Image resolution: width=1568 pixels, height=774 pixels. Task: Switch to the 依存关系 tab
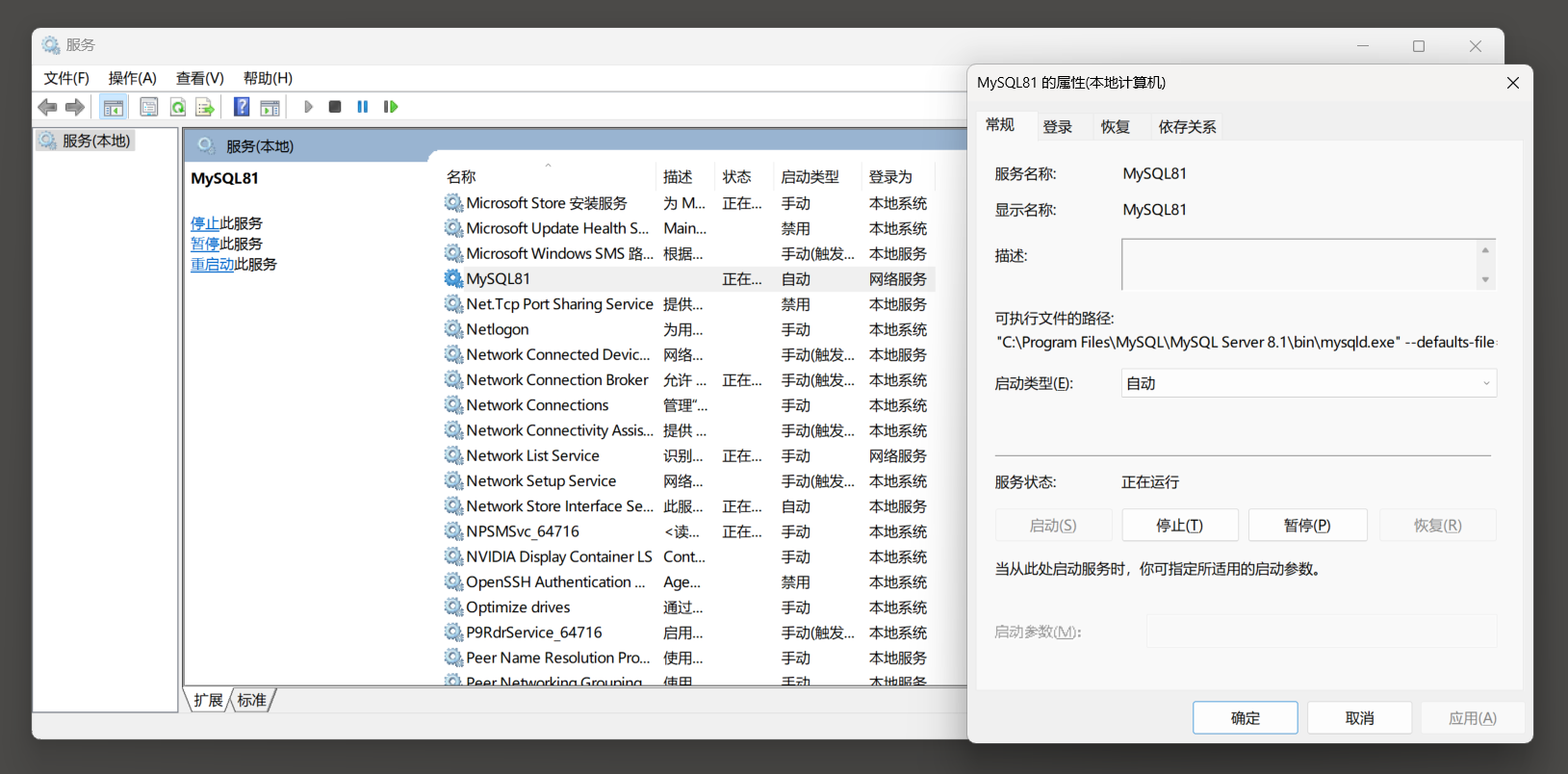tap(1187, 127)
